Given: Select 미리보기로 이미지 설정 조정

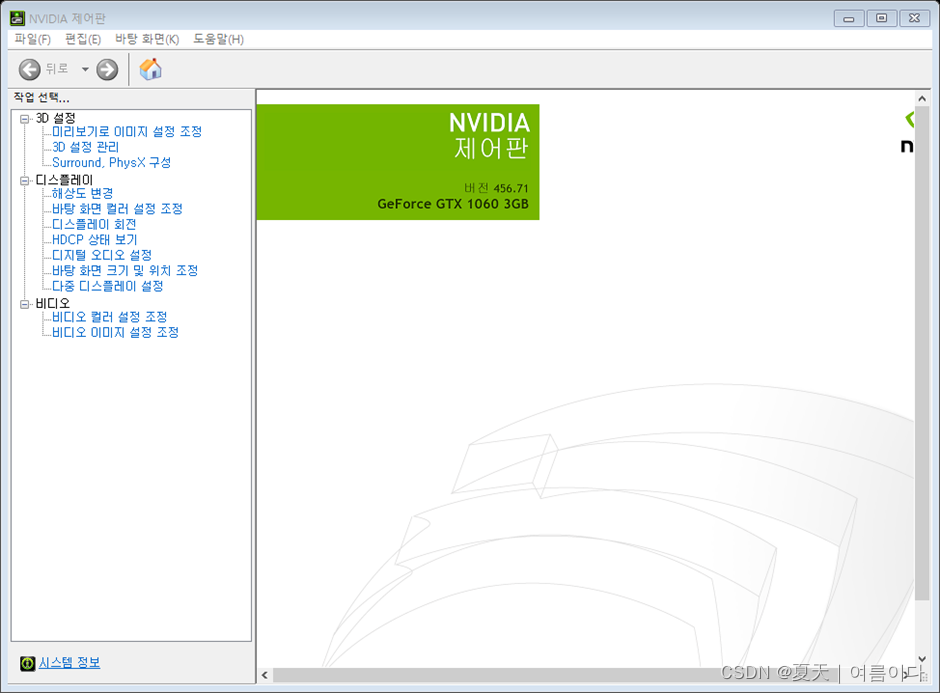Looking at the screenshot, I should (x=127, y=131).
